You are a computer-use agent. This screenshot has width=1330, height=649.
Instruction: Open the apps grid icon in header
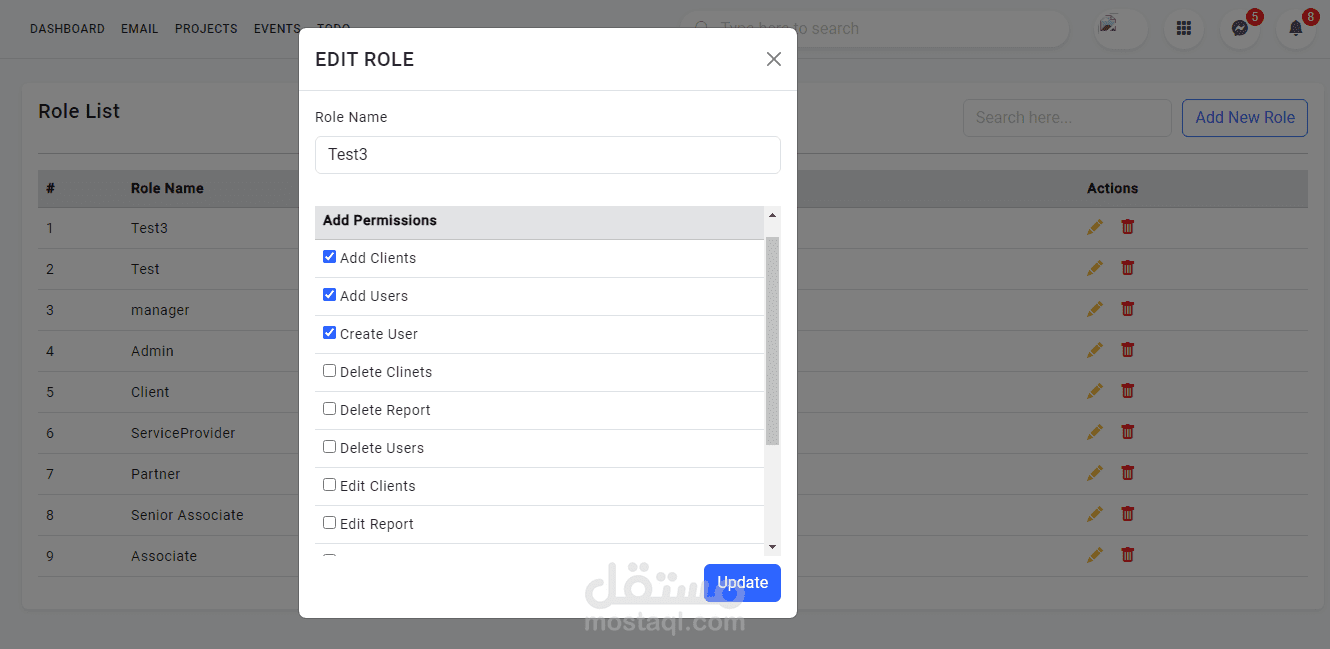pyautogui.click(x=1183, y=28)
